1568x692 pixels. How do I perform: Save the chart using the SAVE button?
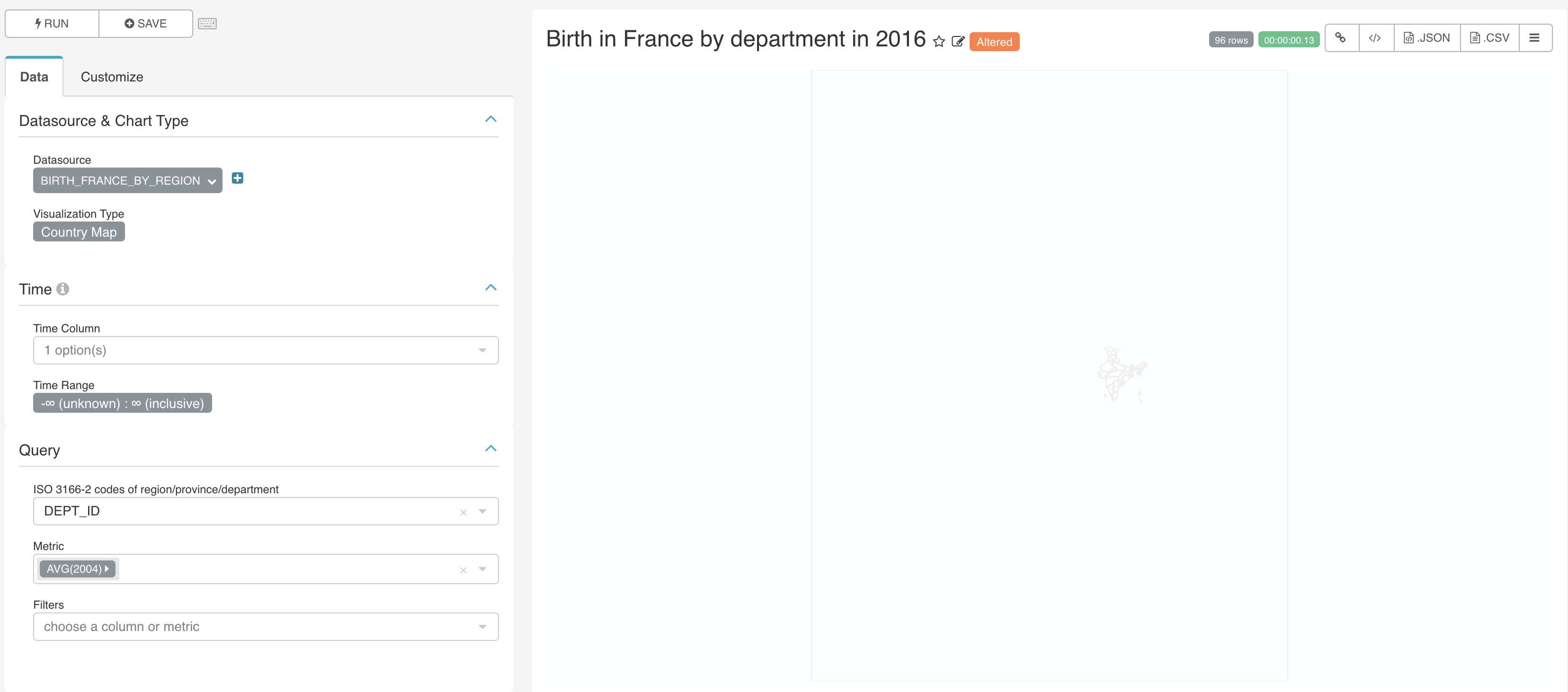(146, 23)
